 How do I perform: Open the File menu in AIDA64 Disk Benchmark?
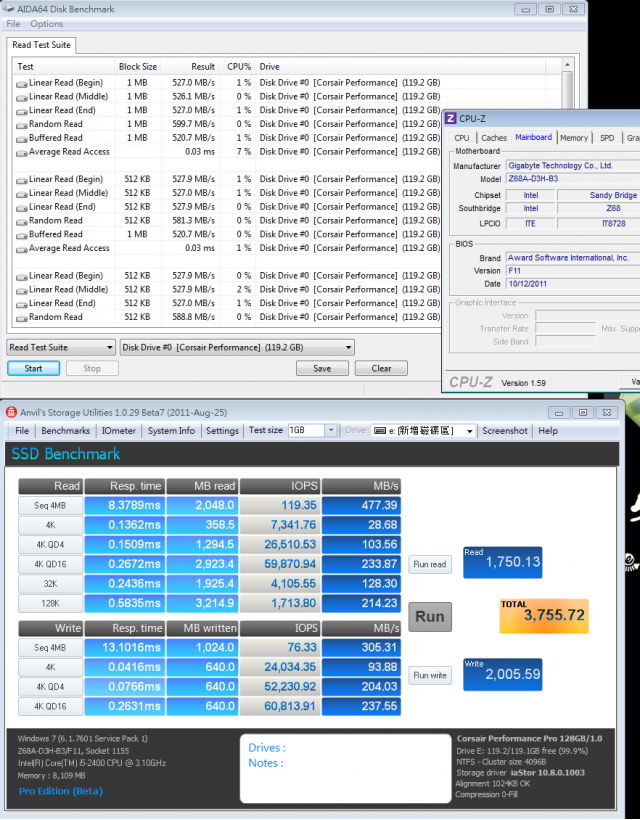pyautogui.click(x=13, y=24)
